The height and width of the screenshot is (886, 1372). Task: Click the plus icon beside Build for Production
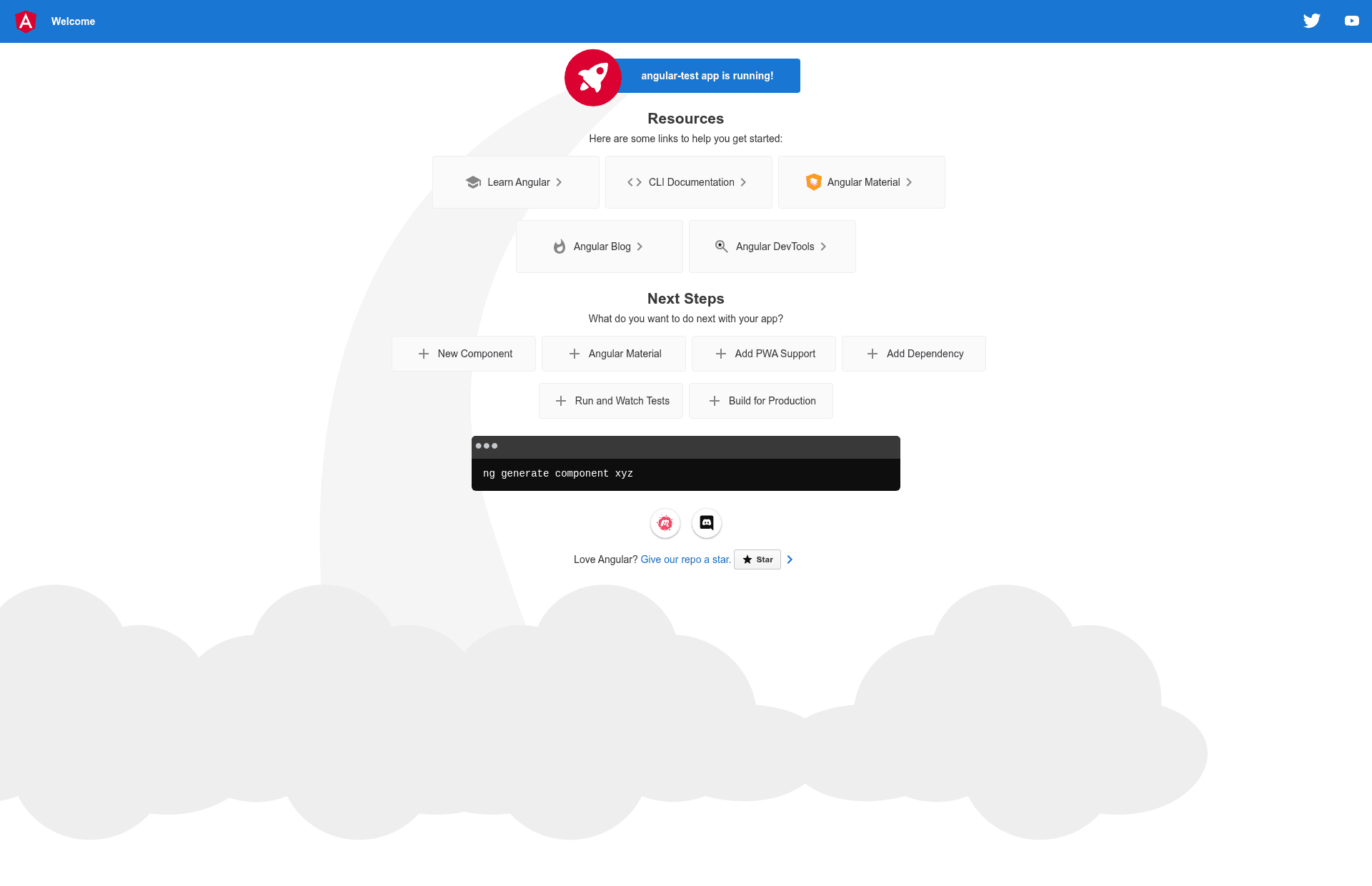(715, 401)
